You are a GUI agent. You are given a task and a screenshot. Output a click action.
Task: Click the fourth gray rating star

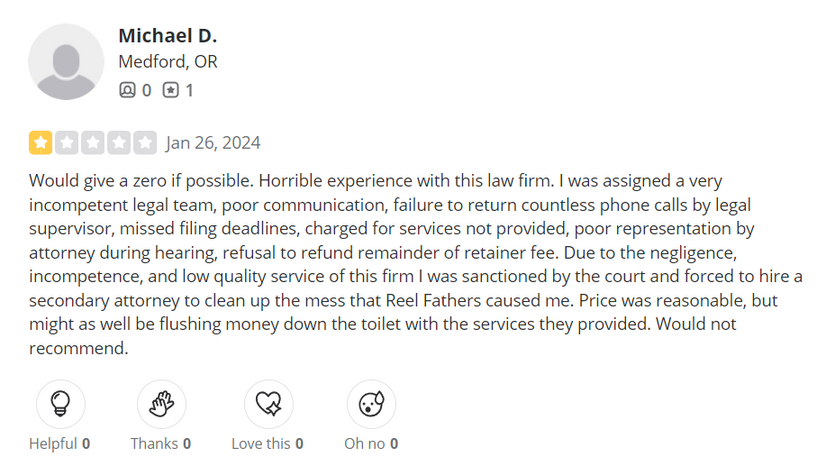[x=119, y=143]
